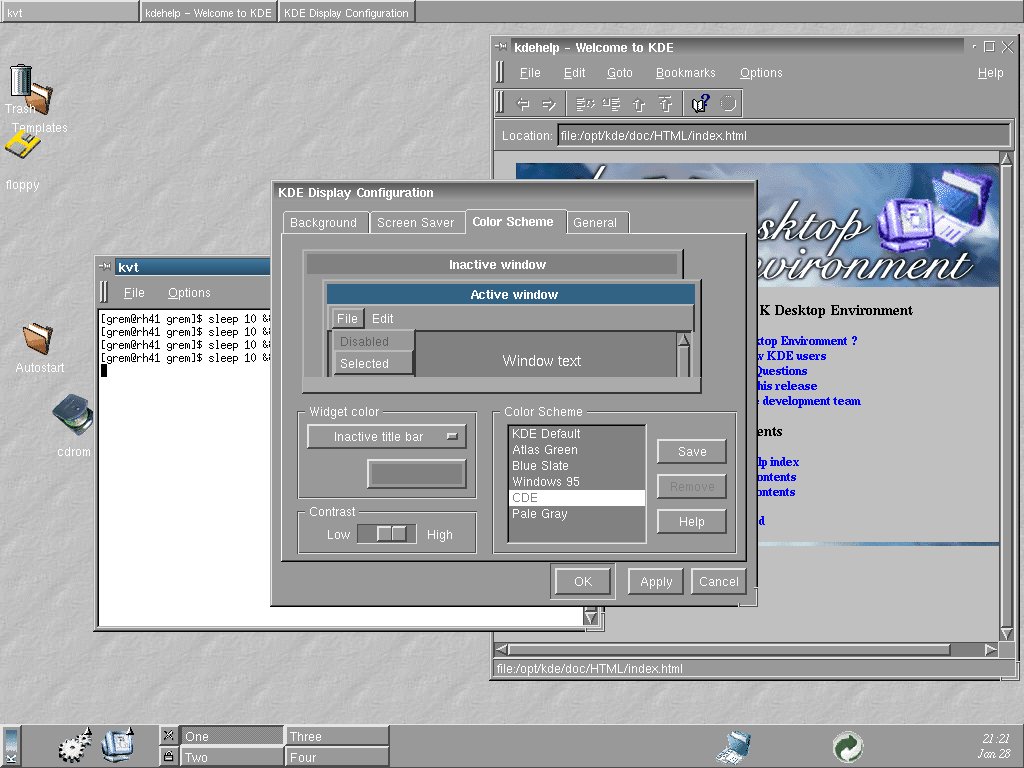Select the Color Scheme tab
Screen dimensions: 1024x768
coord(513,221)
